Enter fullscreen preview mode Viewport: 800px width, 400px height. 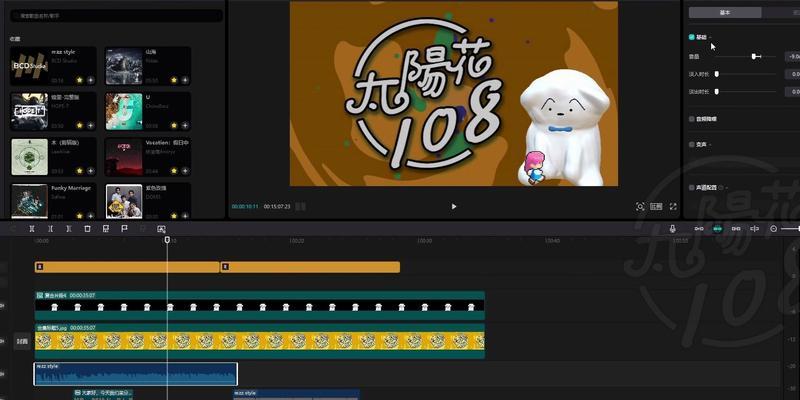coord(673,206)
